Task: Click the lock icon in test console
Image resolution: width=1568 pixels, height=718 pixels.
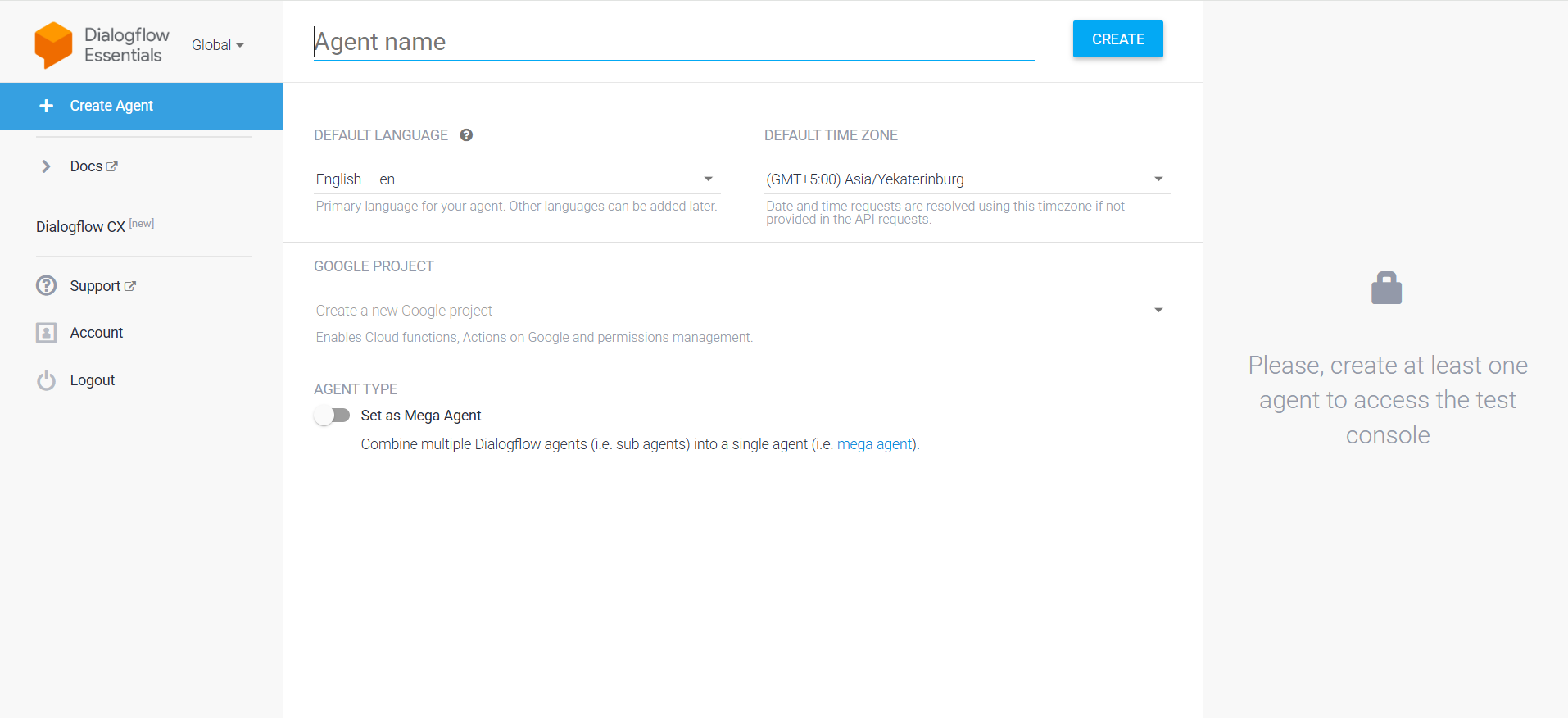Action: point(1386,289)
